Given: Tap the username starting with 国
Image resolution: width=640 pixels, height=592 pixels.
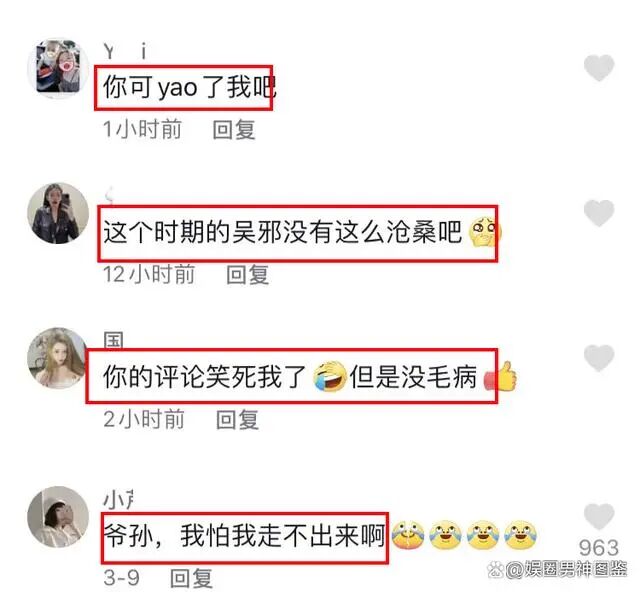Looking at the screenshot, I should tap(113, 340).
